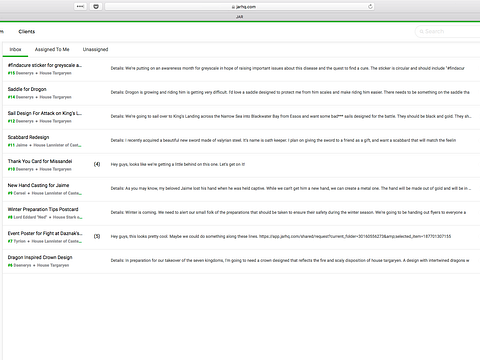Click the #12 Daenerys House Targaryen subtitle

(40, 121)
